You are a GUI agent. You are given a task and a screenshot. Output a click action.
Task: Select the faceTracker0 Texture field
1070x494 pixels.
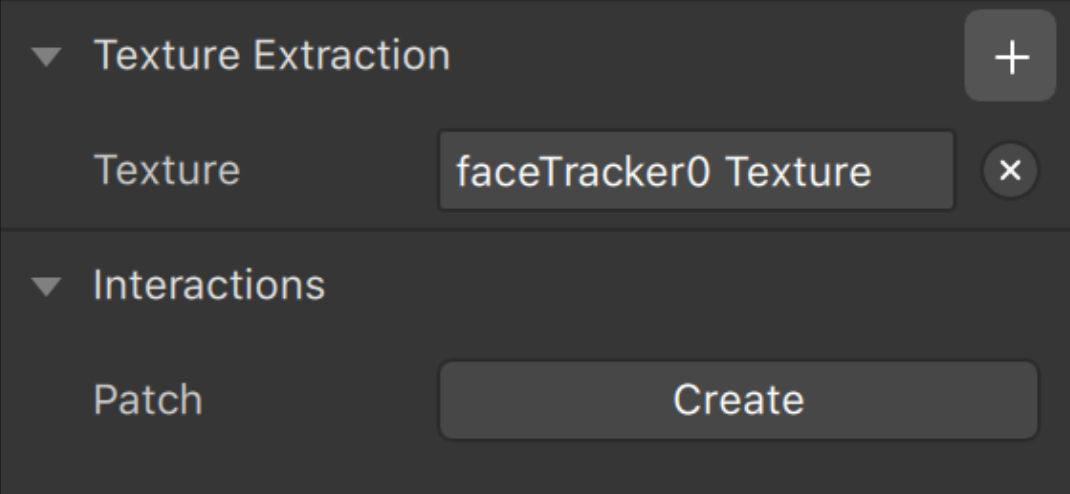(696, 171)
